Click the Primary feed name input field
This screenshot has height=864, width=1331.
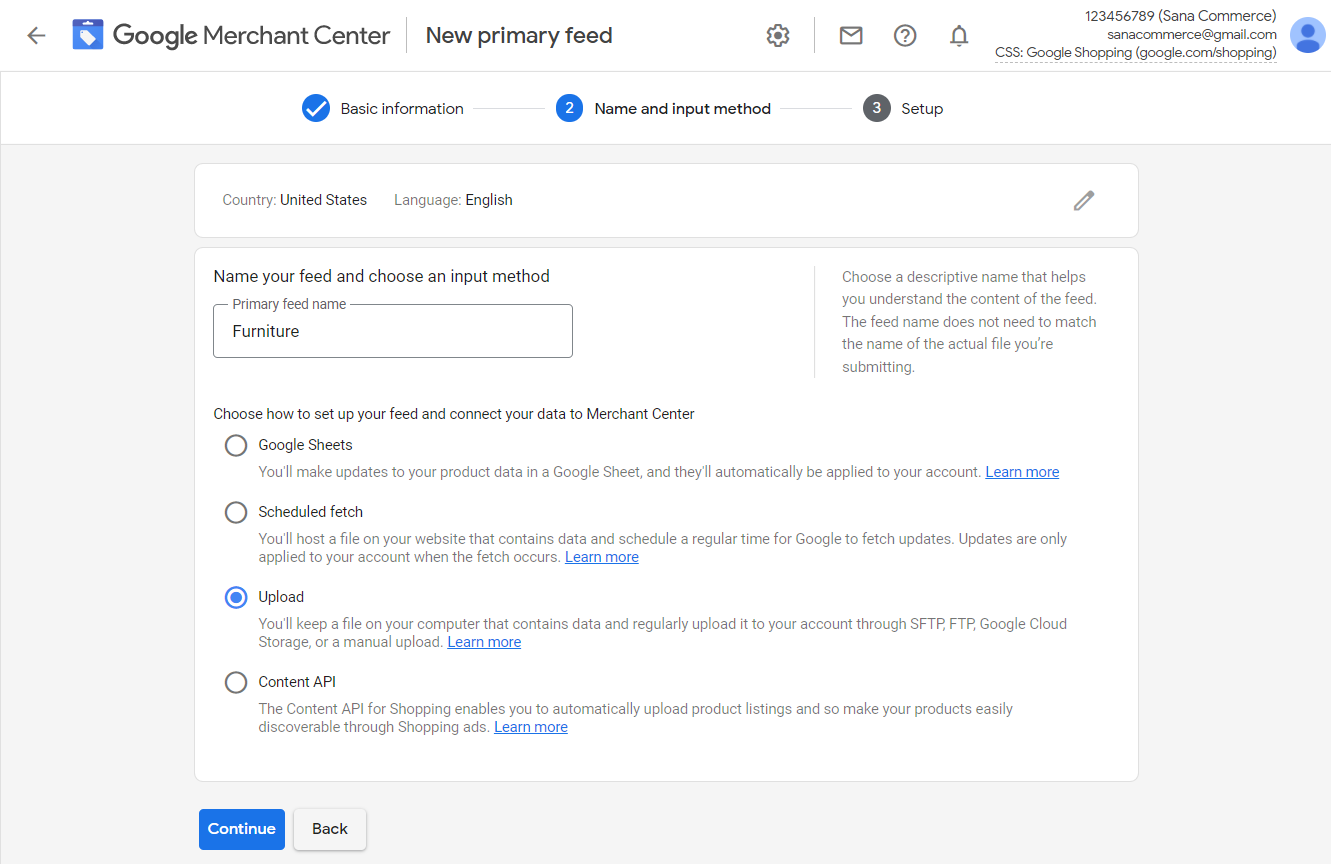click(393, 331)
